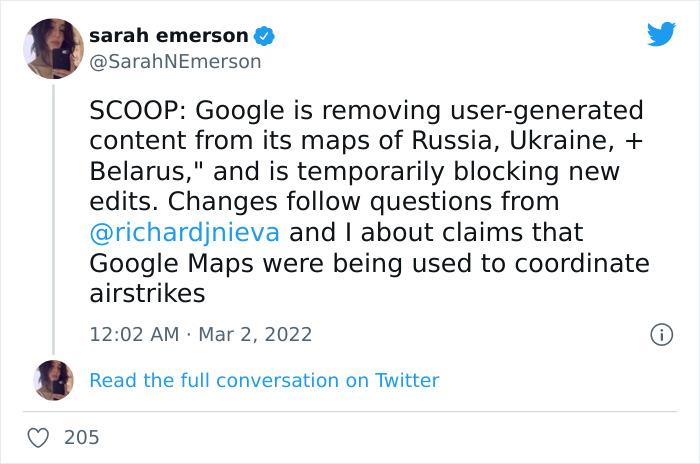This screenshot has height=464, width=700.
Task: Click the phrase user-generated in the tweet
Action: (546, 111)
